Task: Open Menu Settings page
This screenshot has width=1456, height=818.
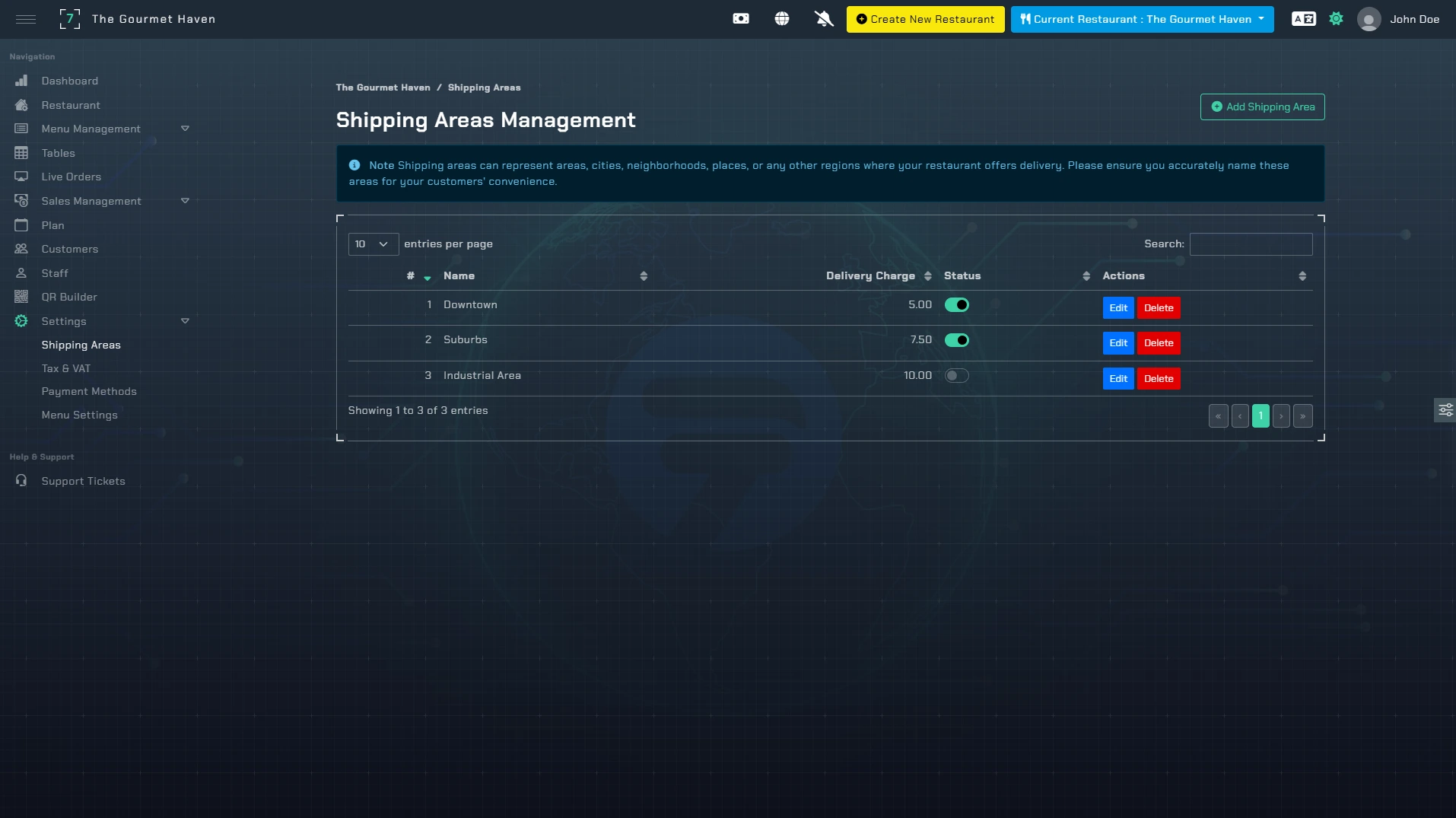Action: [79, 415]
